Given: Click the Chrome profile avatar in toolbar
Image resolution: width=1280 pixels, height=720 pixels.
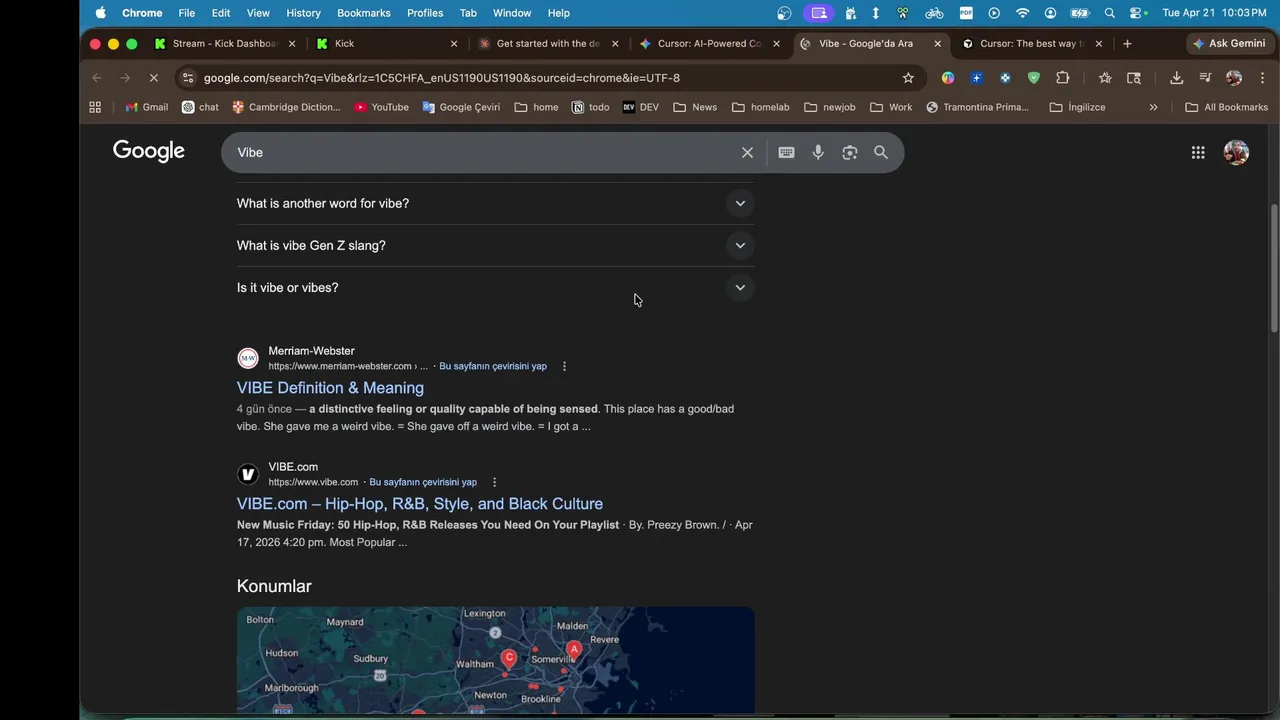Looking at the screenshot, I should (1234, 78).
